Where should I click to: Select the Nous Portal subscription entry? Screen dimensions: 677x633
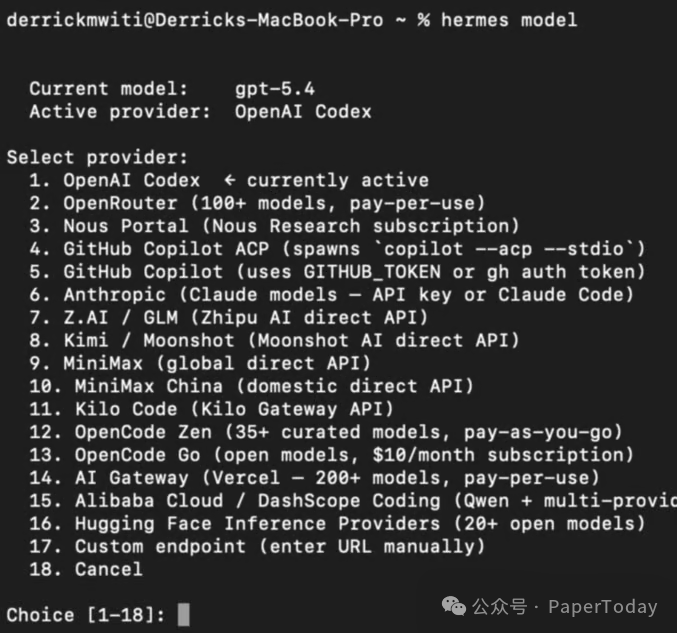tap(291, 227)
